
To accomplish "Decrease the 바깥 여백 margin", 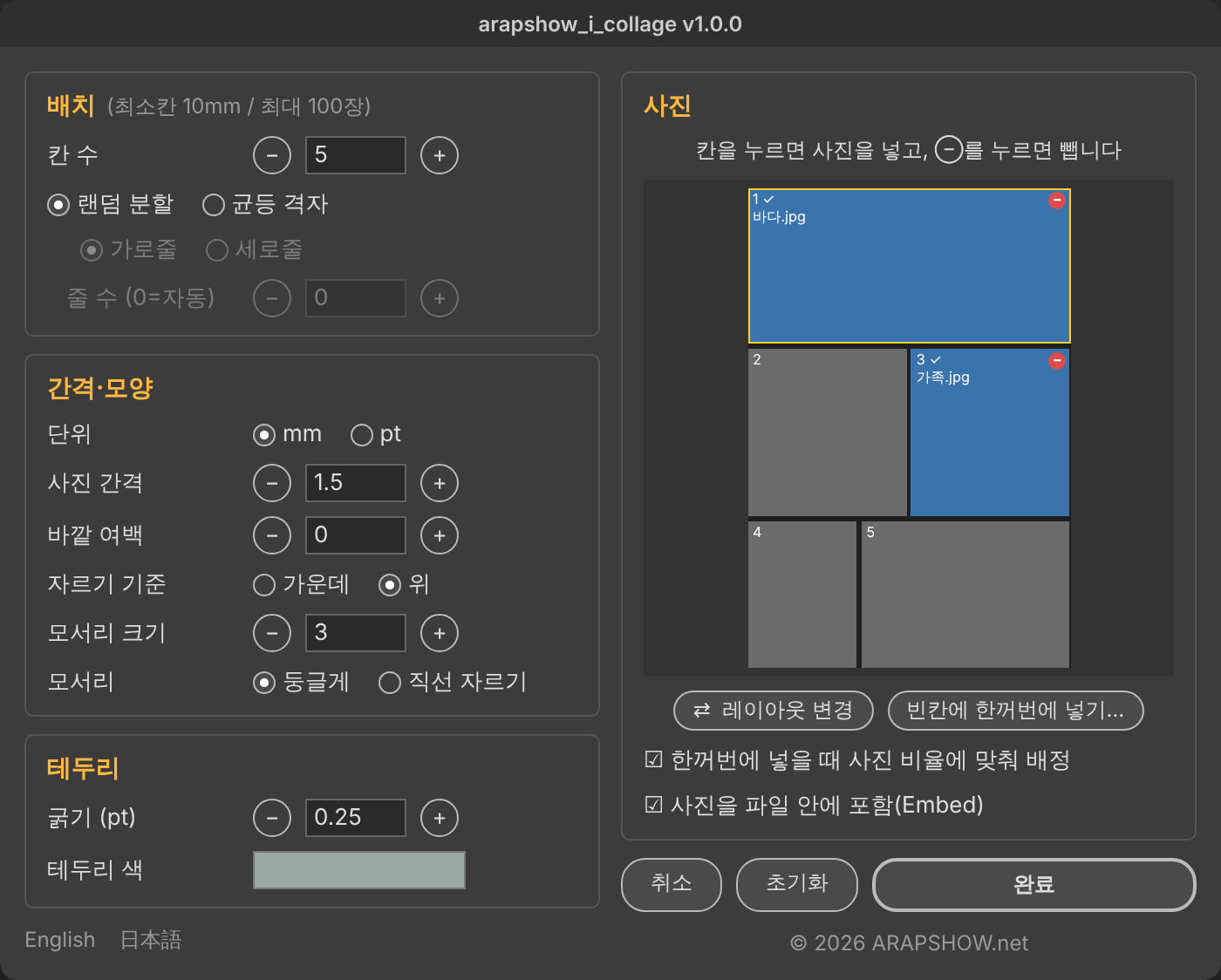I will coord(272,535).
